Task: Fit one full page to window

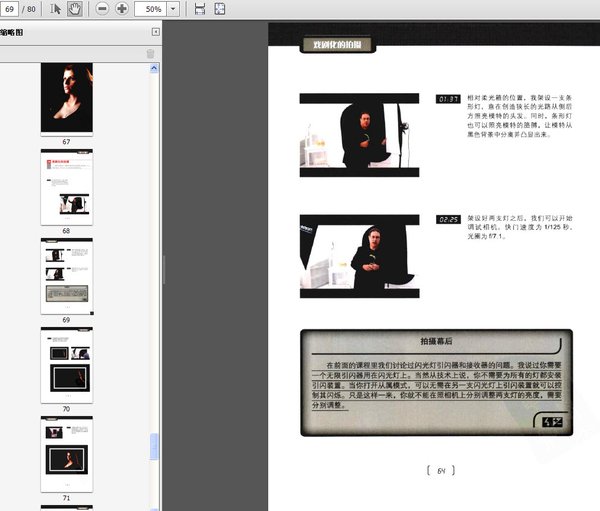Action: point(220,9)
